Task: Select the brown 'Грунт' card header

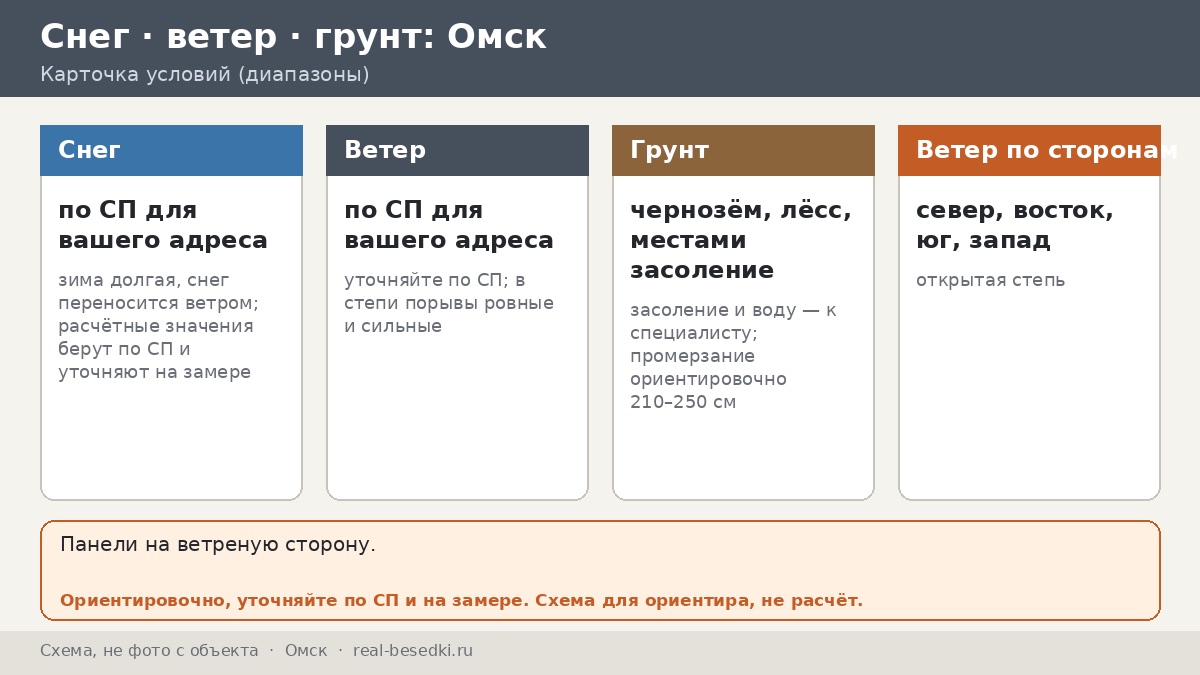Action: tap(743, 150)
